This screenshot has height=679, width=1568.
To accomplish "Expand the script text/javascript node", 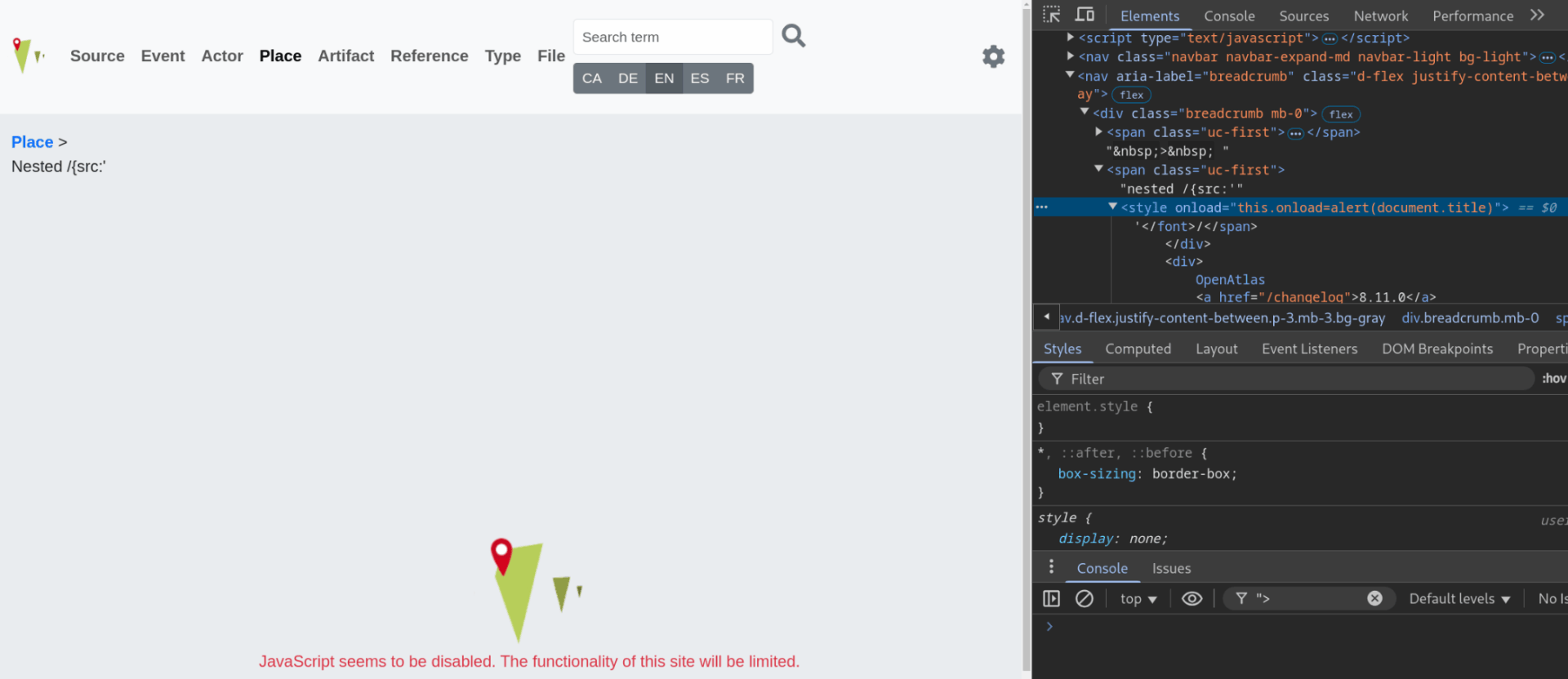I will [1070, 37].
